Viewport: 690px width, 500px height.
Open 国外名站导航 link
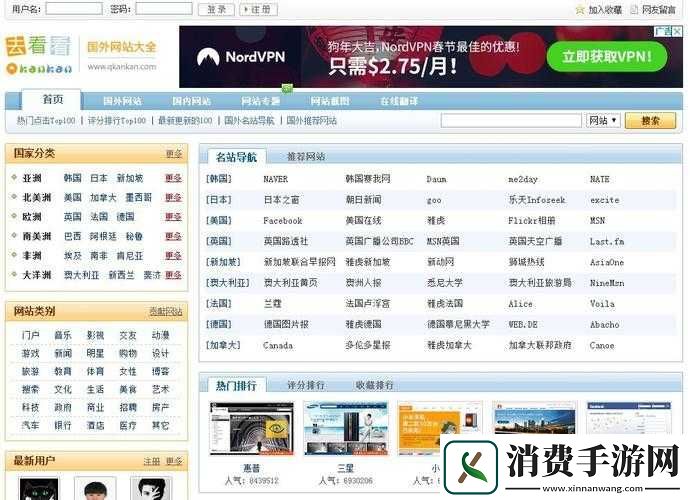pyautogui.click(x=249, y=120)
